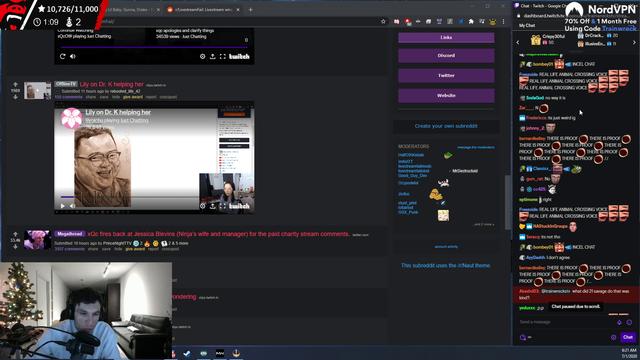Click 'message the moderators' link
Viewport: 640px width, 360px height.
click(x=476, y=147)
